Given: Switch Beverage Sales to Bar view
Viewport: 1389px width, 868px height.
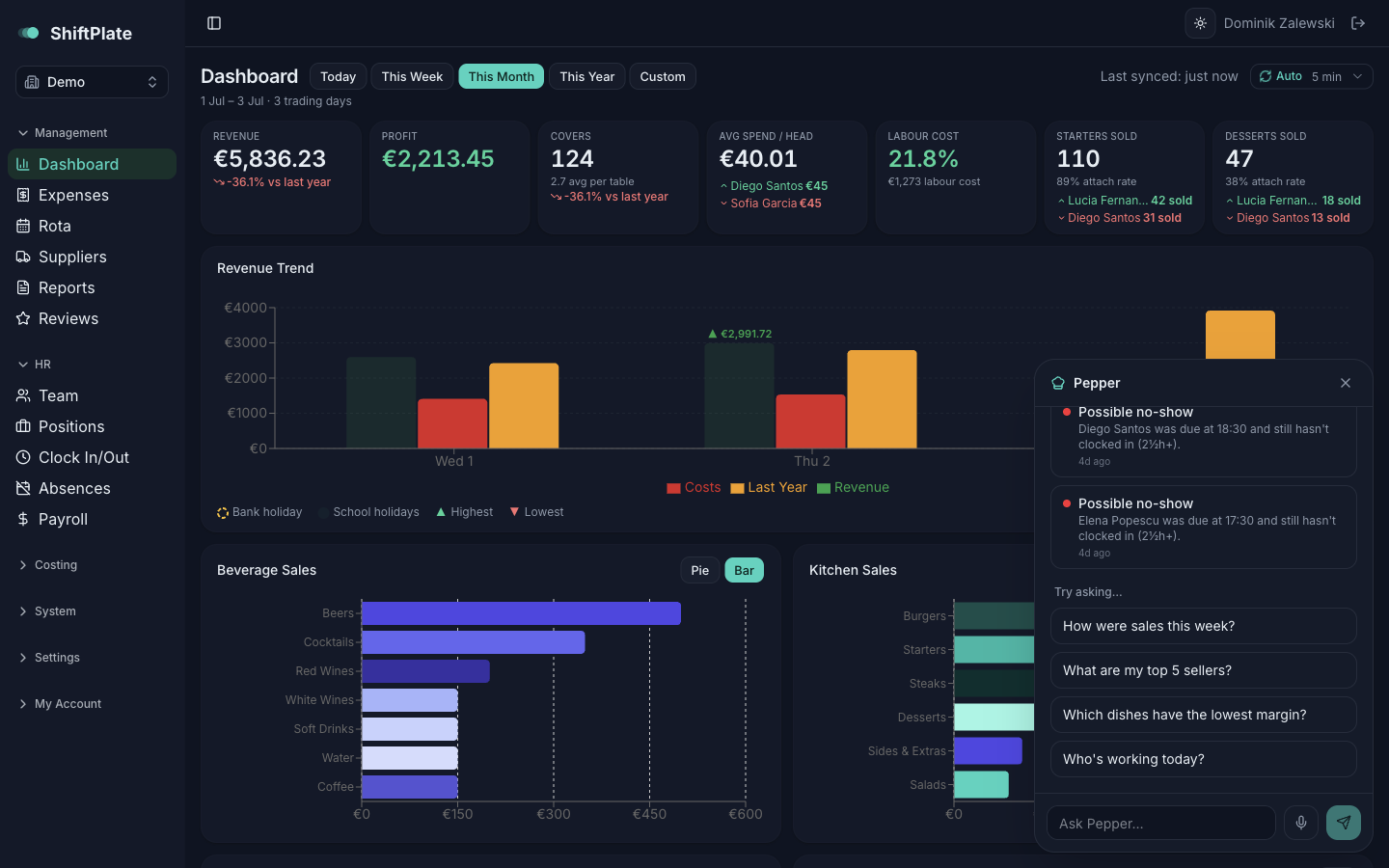Looking at the screenshot, I should tap(744, 570).
